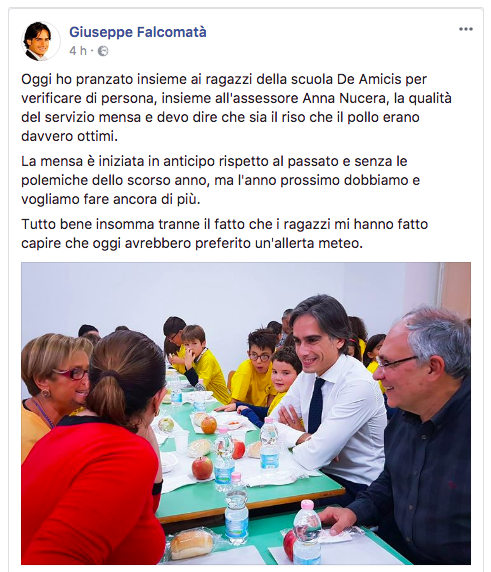The image size is (491, 572).
Task: Visit the Giuseppe Falcomatà profile name link
Action: click(x=138, y=32)
